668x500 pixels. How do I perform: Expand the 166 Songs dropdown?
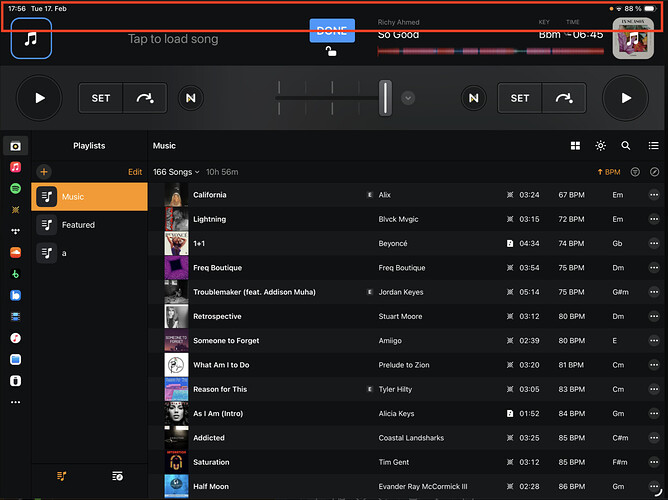176,172
